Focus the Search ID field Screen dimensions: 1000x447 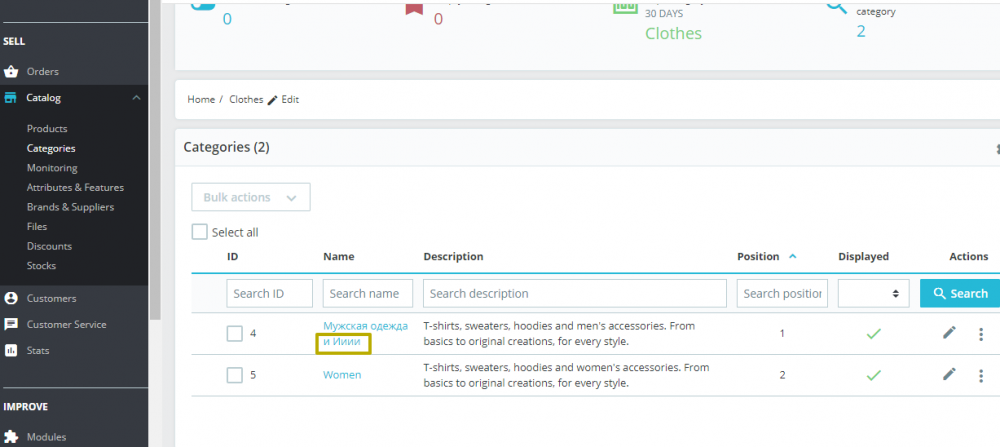[269, 293]
